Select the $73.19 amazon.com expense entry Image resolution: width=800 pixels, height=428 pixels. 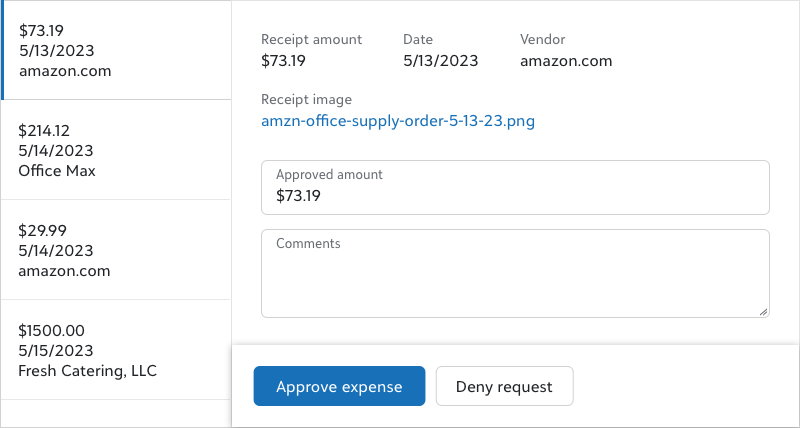click(115, 50)
